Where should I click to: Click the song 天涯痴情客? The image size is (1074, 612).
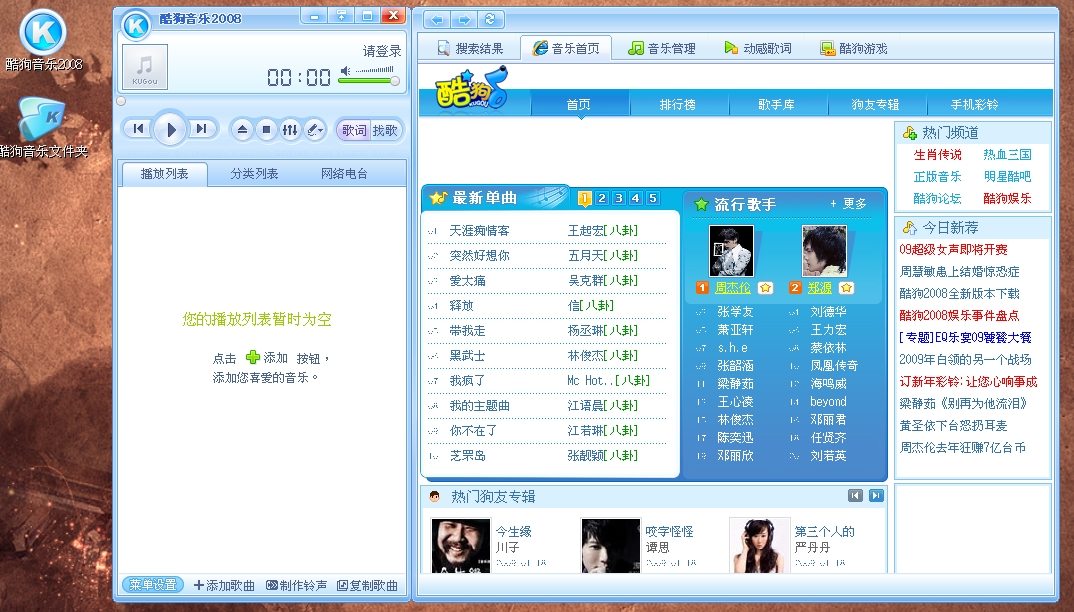pos(479,231)
